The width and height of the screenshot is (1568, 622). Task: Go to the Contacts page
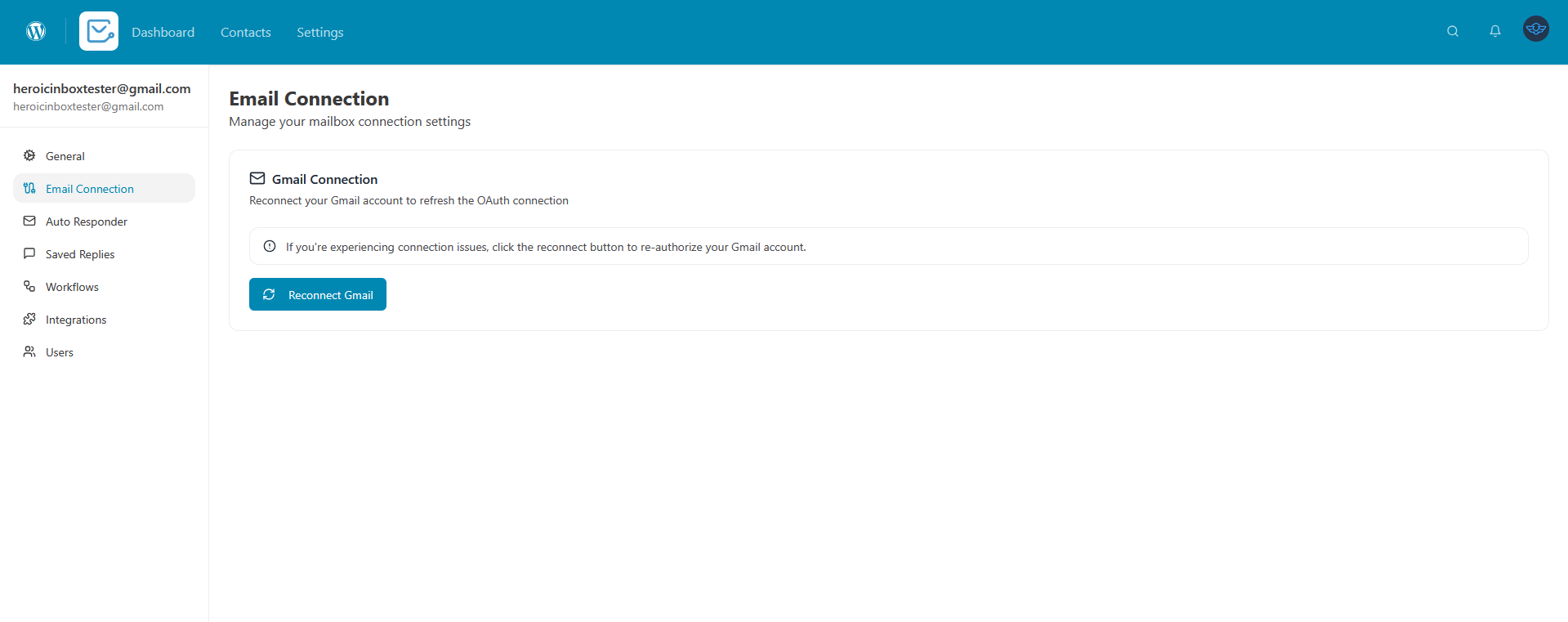(245, 32)
